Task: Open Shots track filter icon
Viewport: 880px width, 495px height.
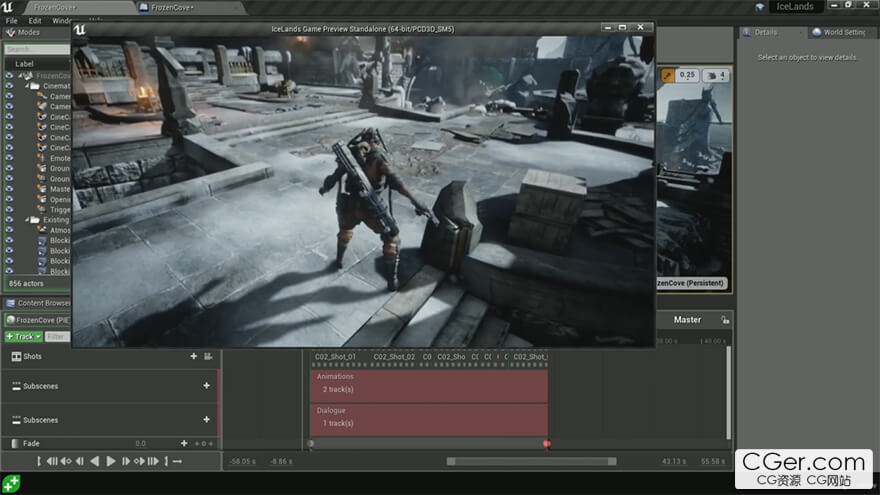Action: (x=208, y=356)
